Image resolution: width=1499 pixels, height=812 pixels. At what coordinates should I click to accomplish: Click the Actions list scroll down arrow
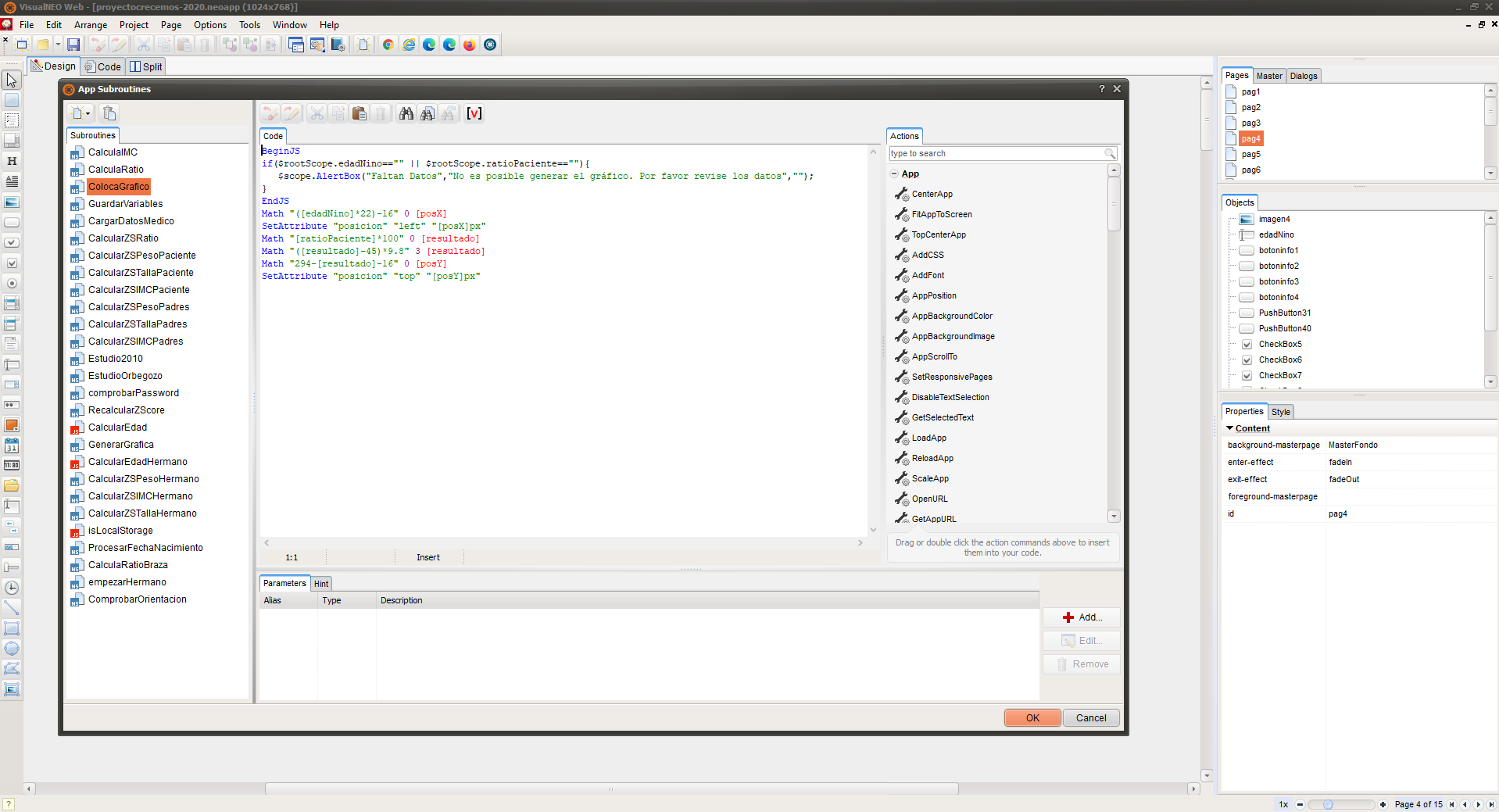coord(1114,516)
